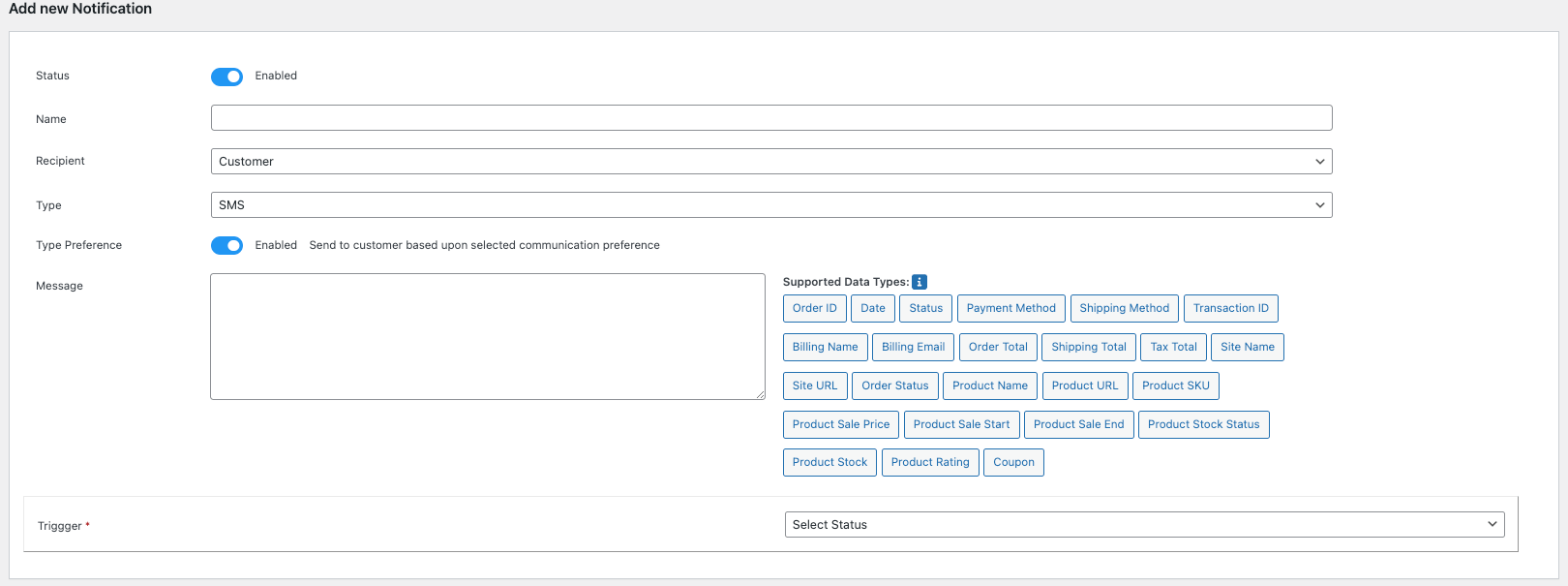This screenshot has height=586, width=1568.
Task: Insert the Status data tag
Action: pos(926,308)
